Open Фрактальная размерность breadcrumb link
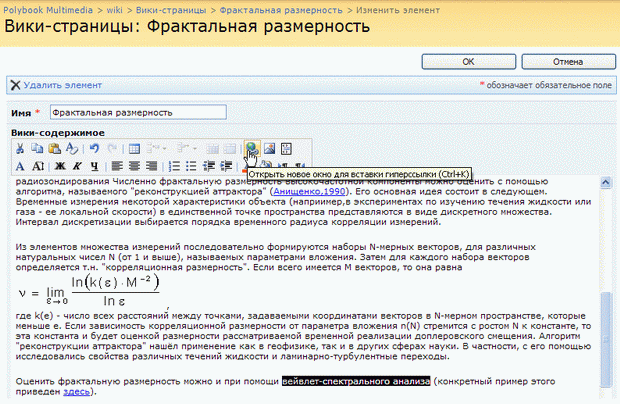 pyautogui.click(x=281, y=10)
